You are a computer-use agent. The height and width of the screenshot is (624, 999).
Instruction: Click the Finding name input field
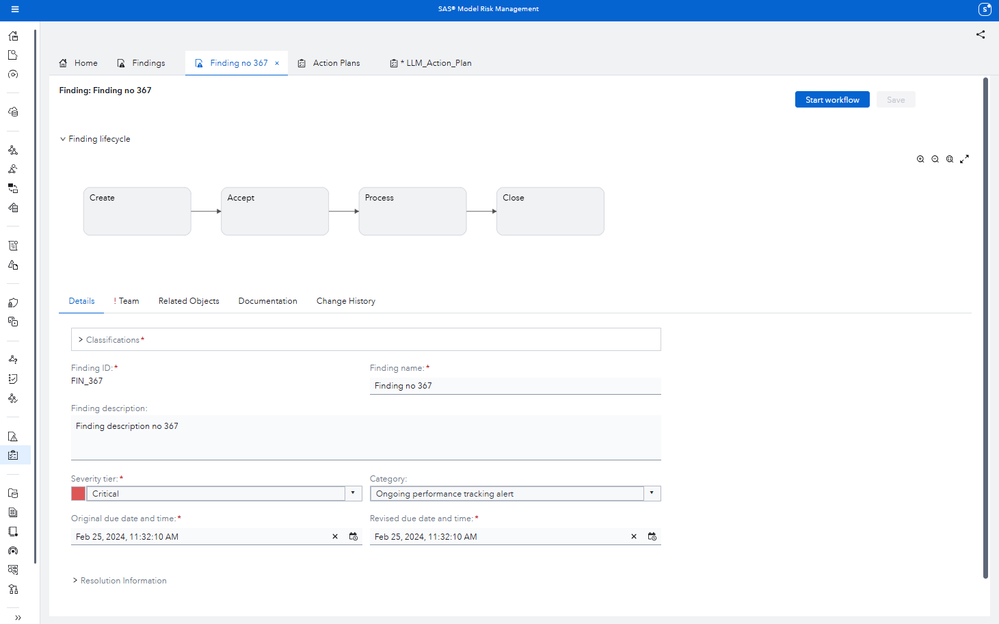[515, 386]
